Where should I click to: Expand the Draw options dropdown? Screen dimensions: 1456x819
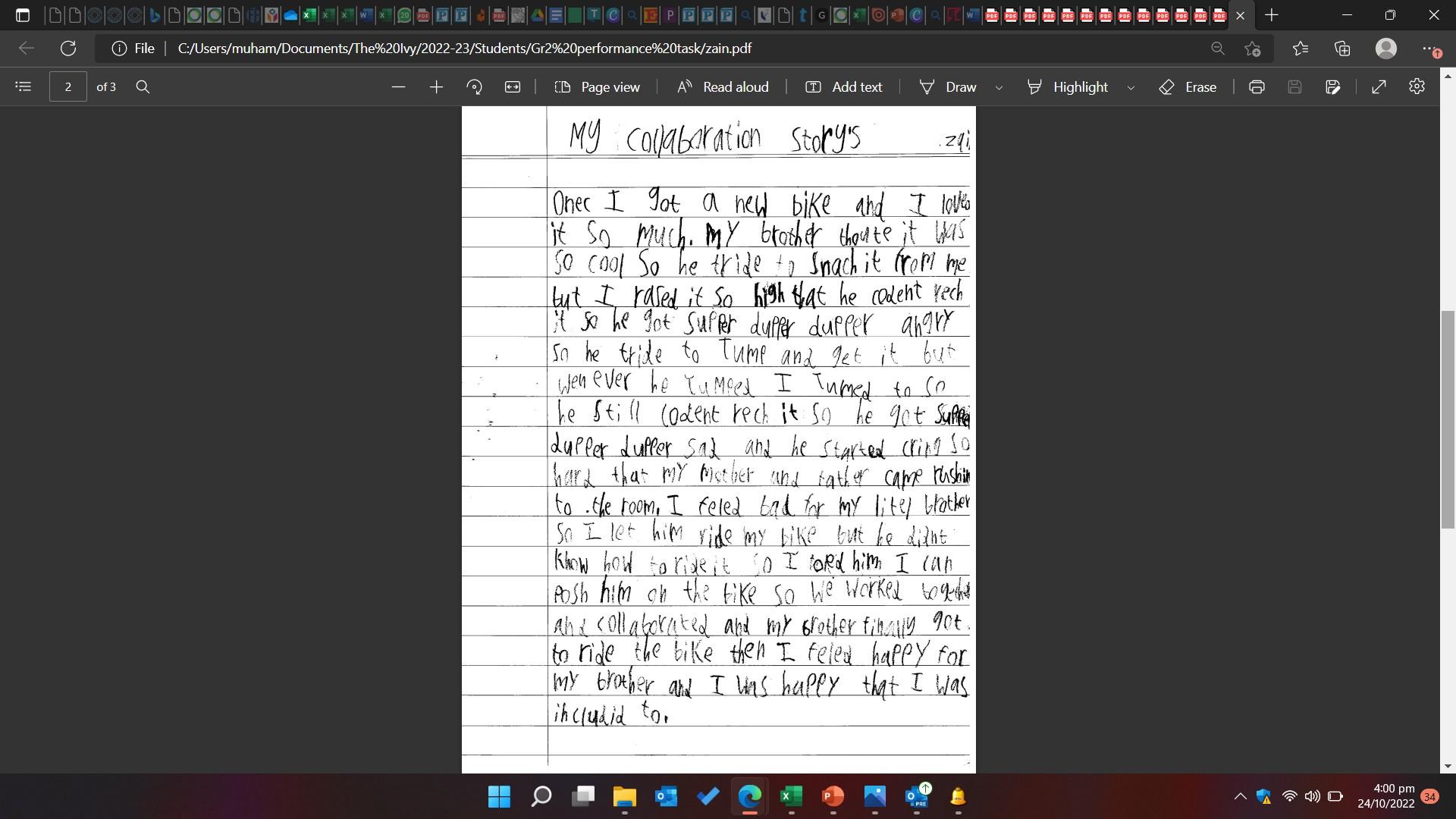click(x=999, y=87)
